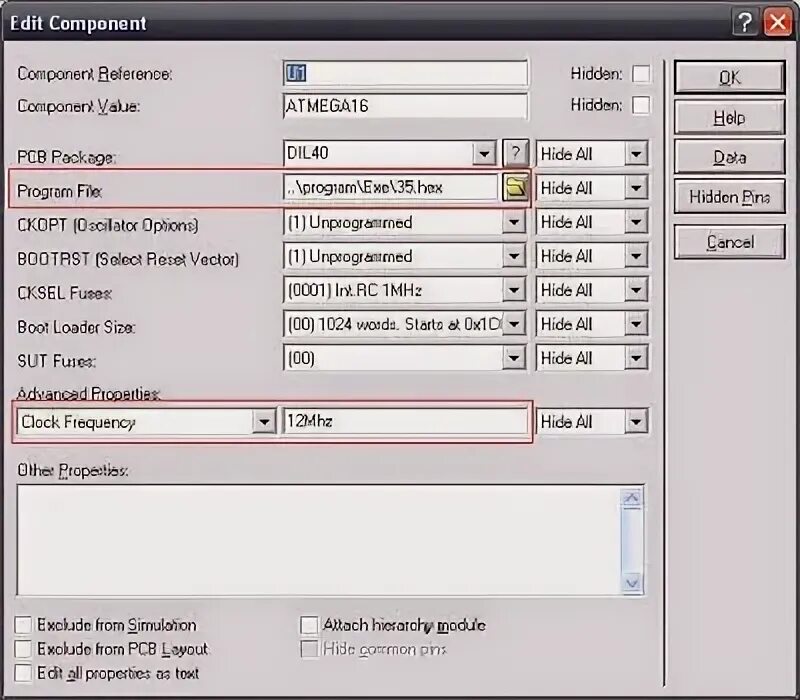Open Hide All dropdown for Clock Frequency

[636, 421]
